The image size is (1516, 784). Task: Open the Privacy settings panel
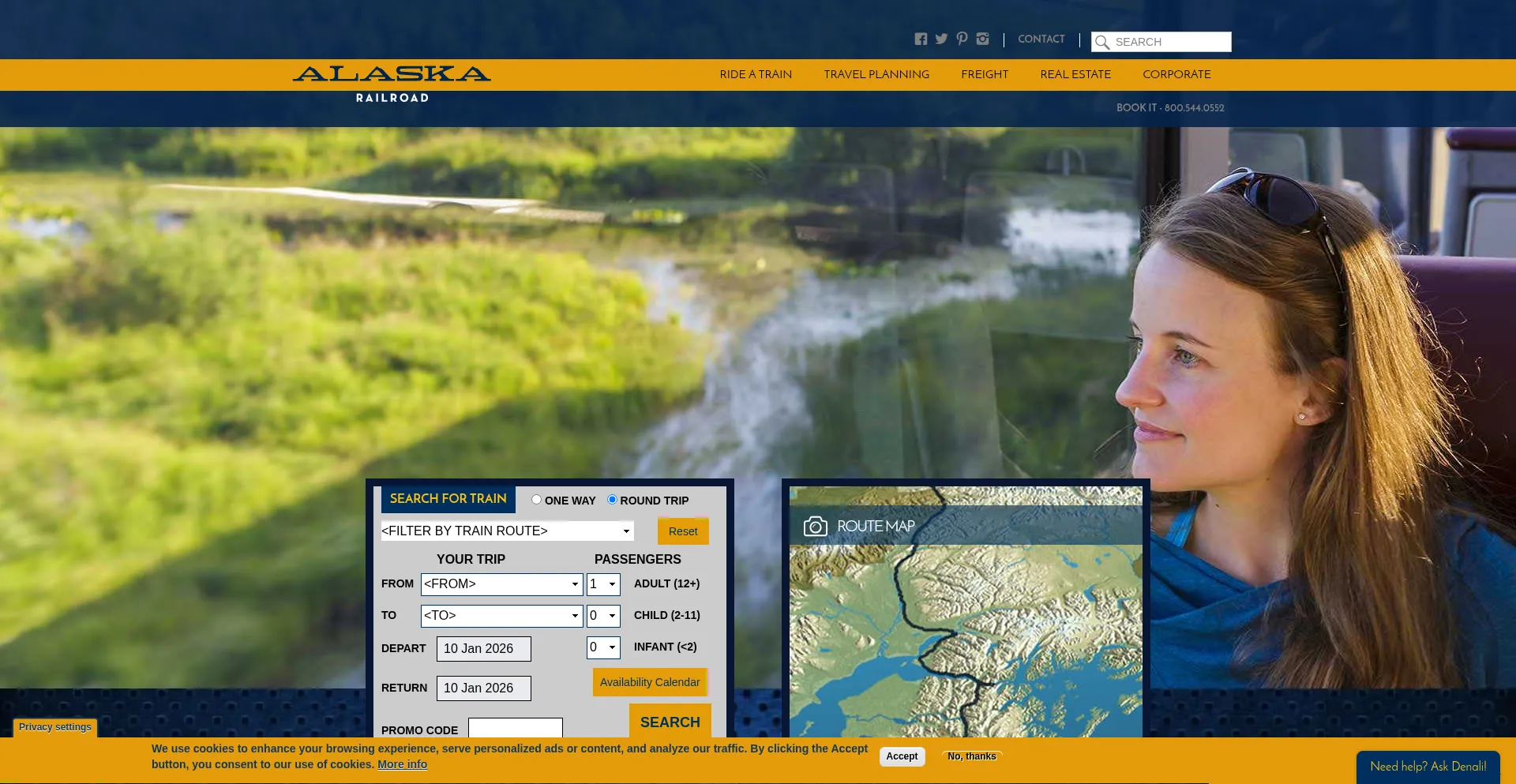(x=54, y=727)
